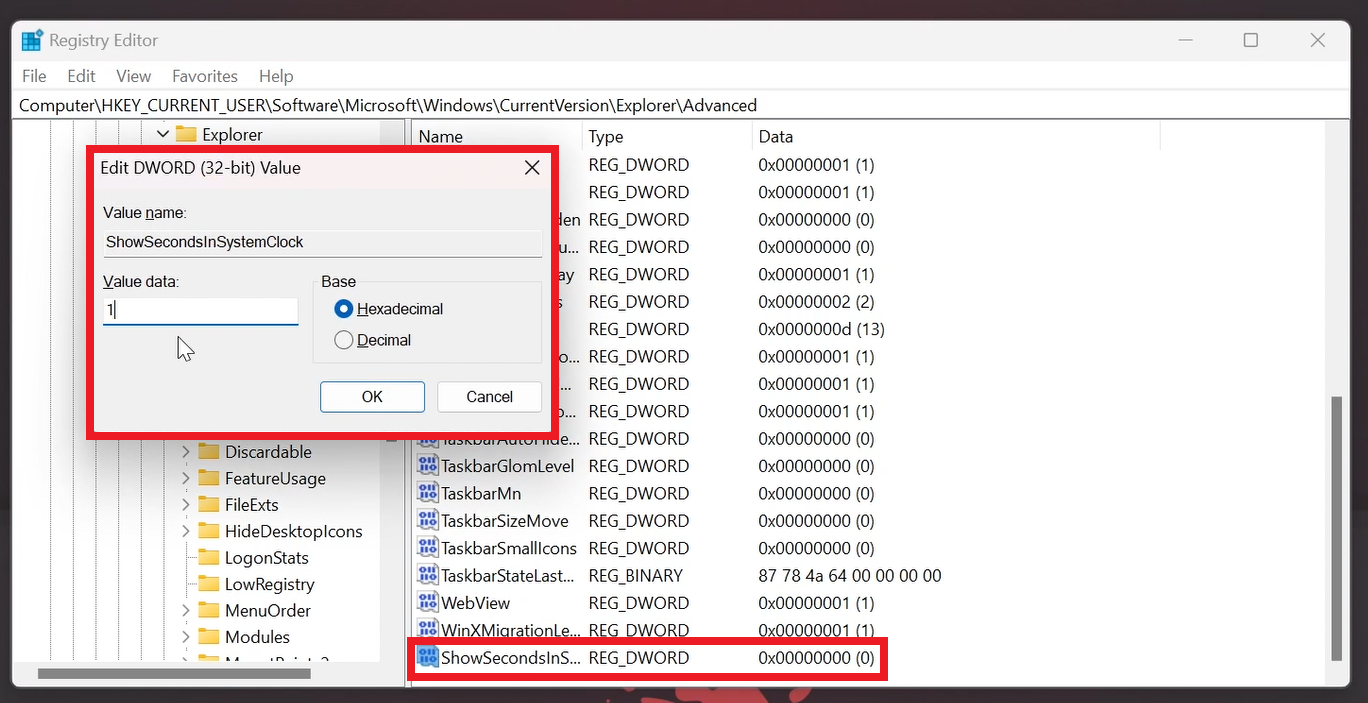The height and width of the screenshot is (703, 1368).
Task: Open the Help menu
Action: coord(276,76)
